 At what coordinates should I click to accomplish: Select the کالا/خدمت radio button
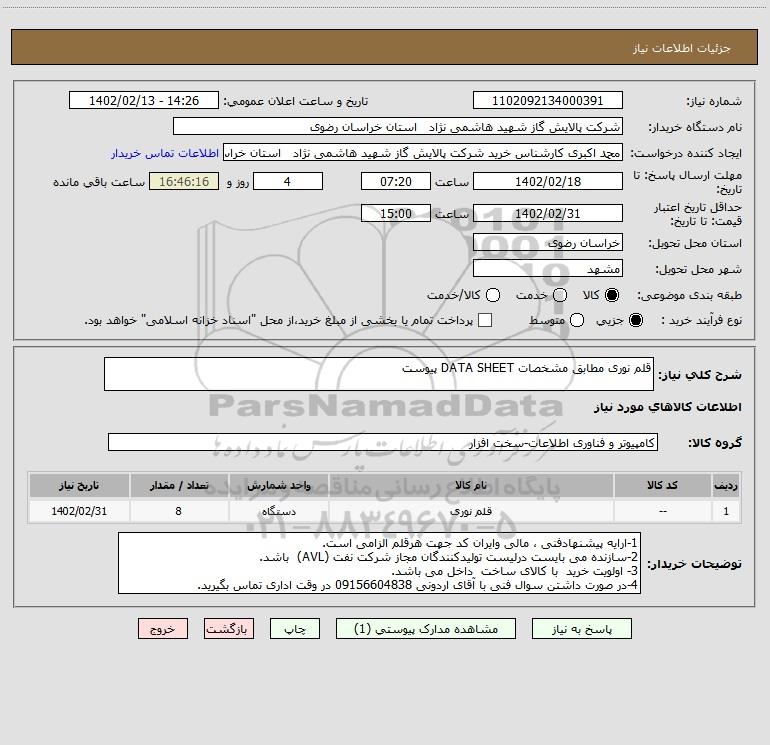493,295
